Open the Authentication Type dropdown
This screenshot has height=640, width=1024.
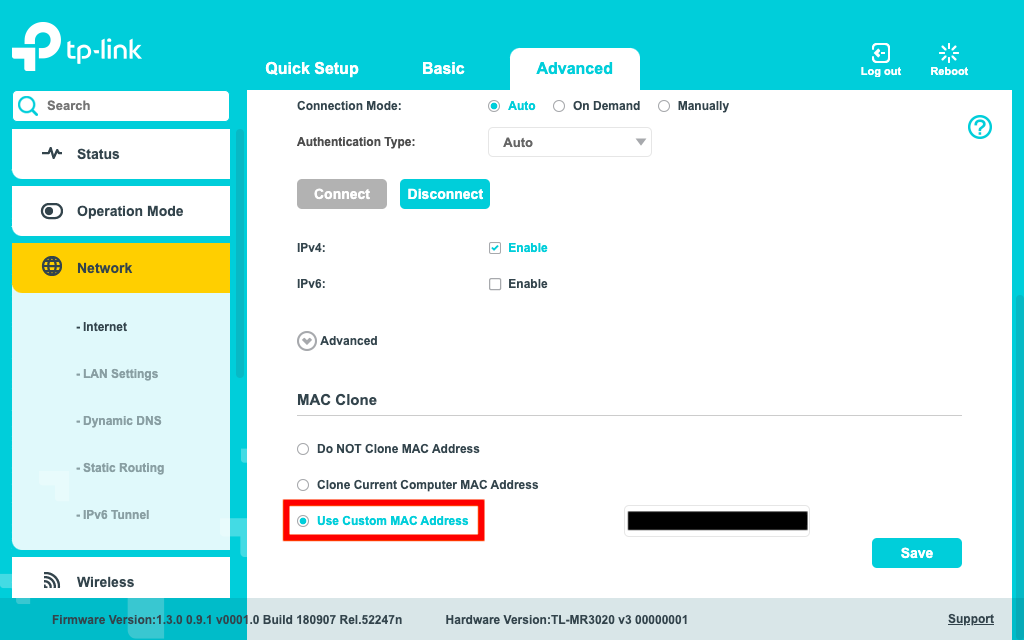[x=569, y=142]
